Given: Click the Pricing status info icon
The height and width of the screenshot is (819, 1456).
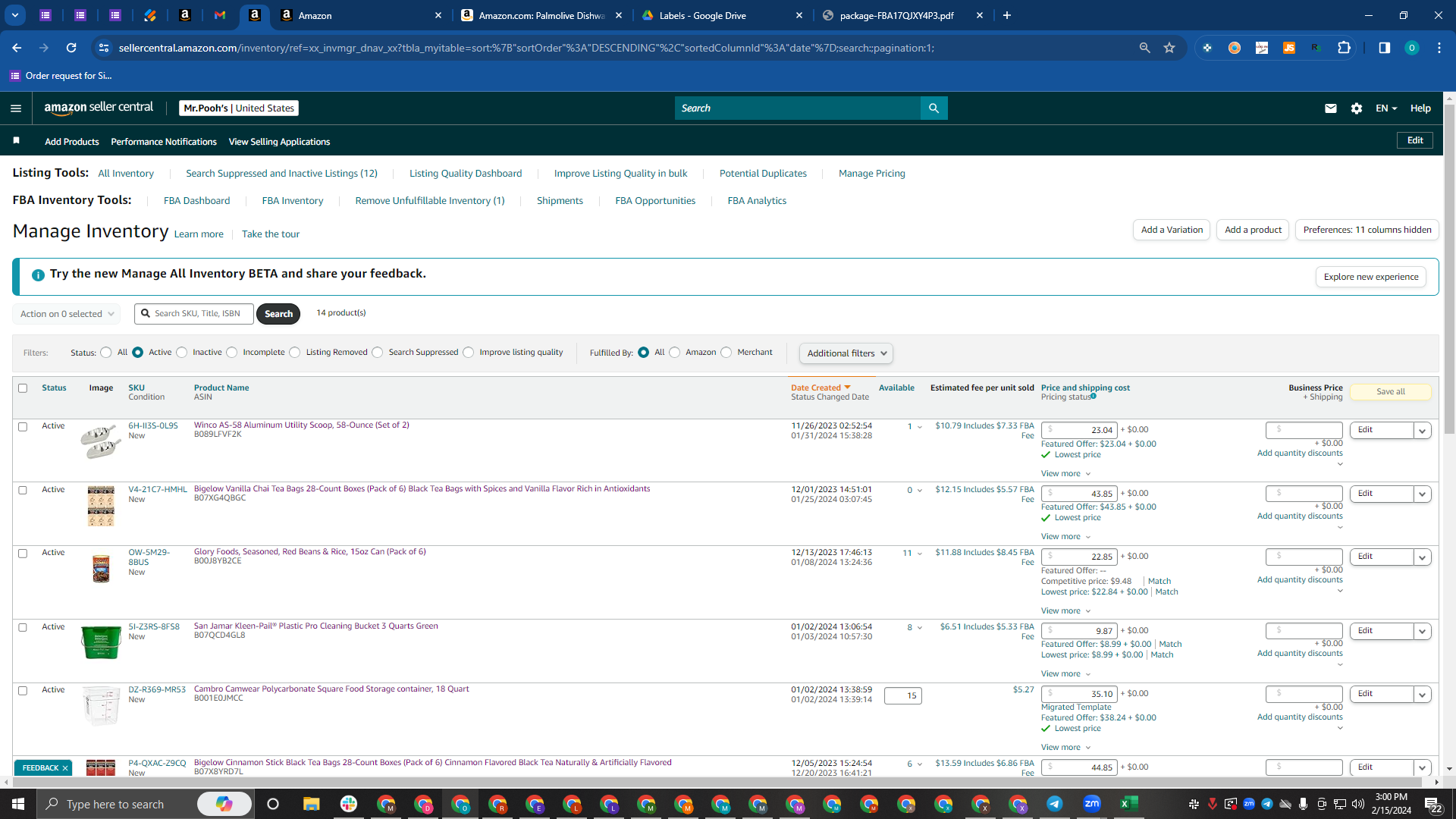Looking at the screenshot, I should (x=1094, y=396).
